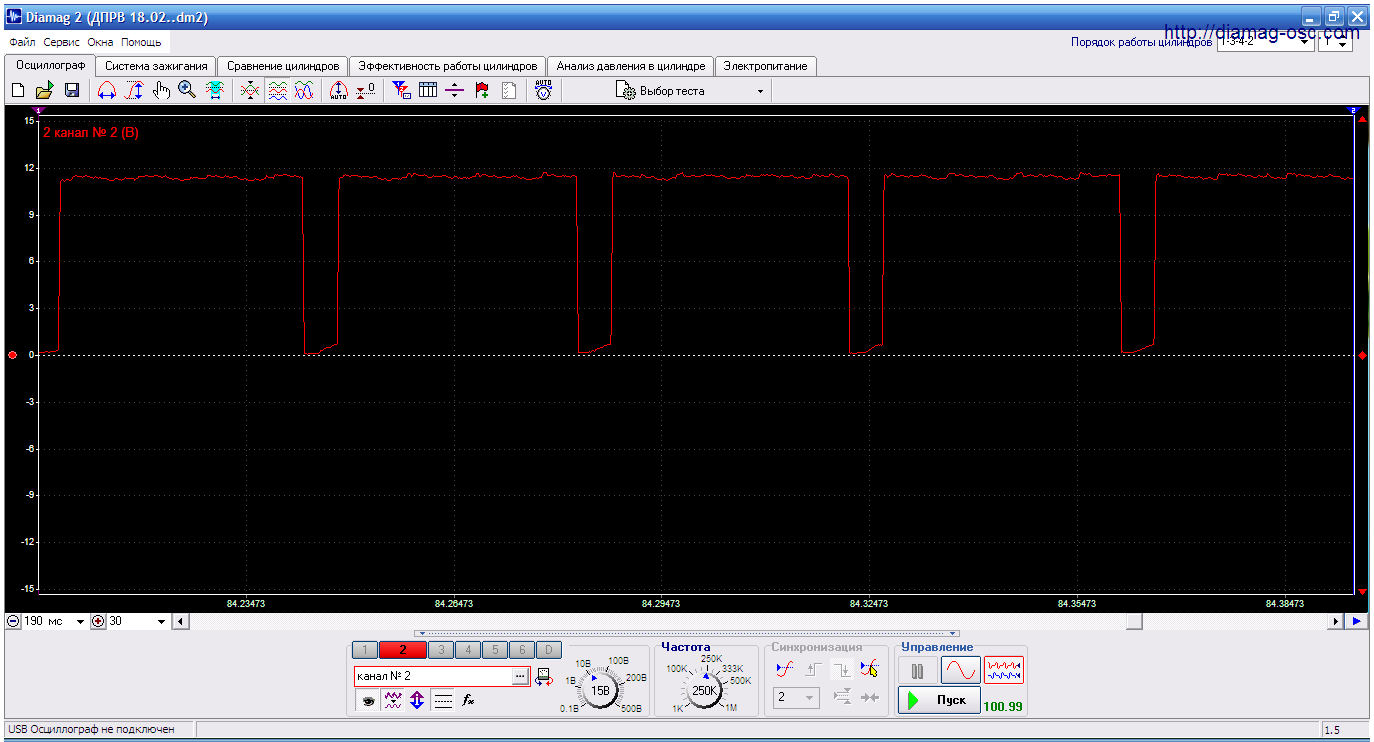This screenshot has height=742, width=1374.
Task: Select the horizontal measurement arc tool
Action: coord(107,91)
